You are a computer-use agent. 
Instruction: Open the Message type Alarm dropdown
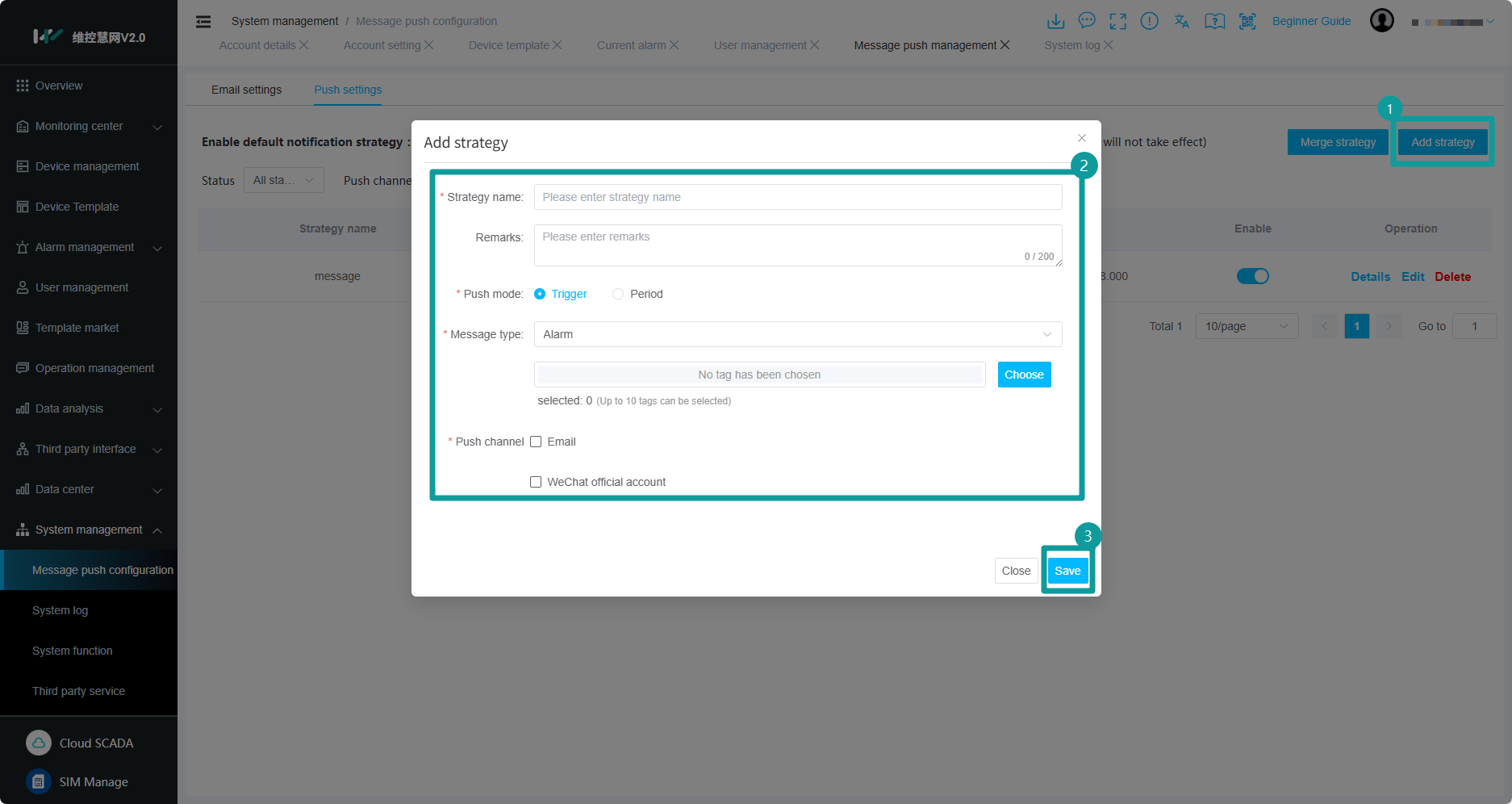pos(797,334)
